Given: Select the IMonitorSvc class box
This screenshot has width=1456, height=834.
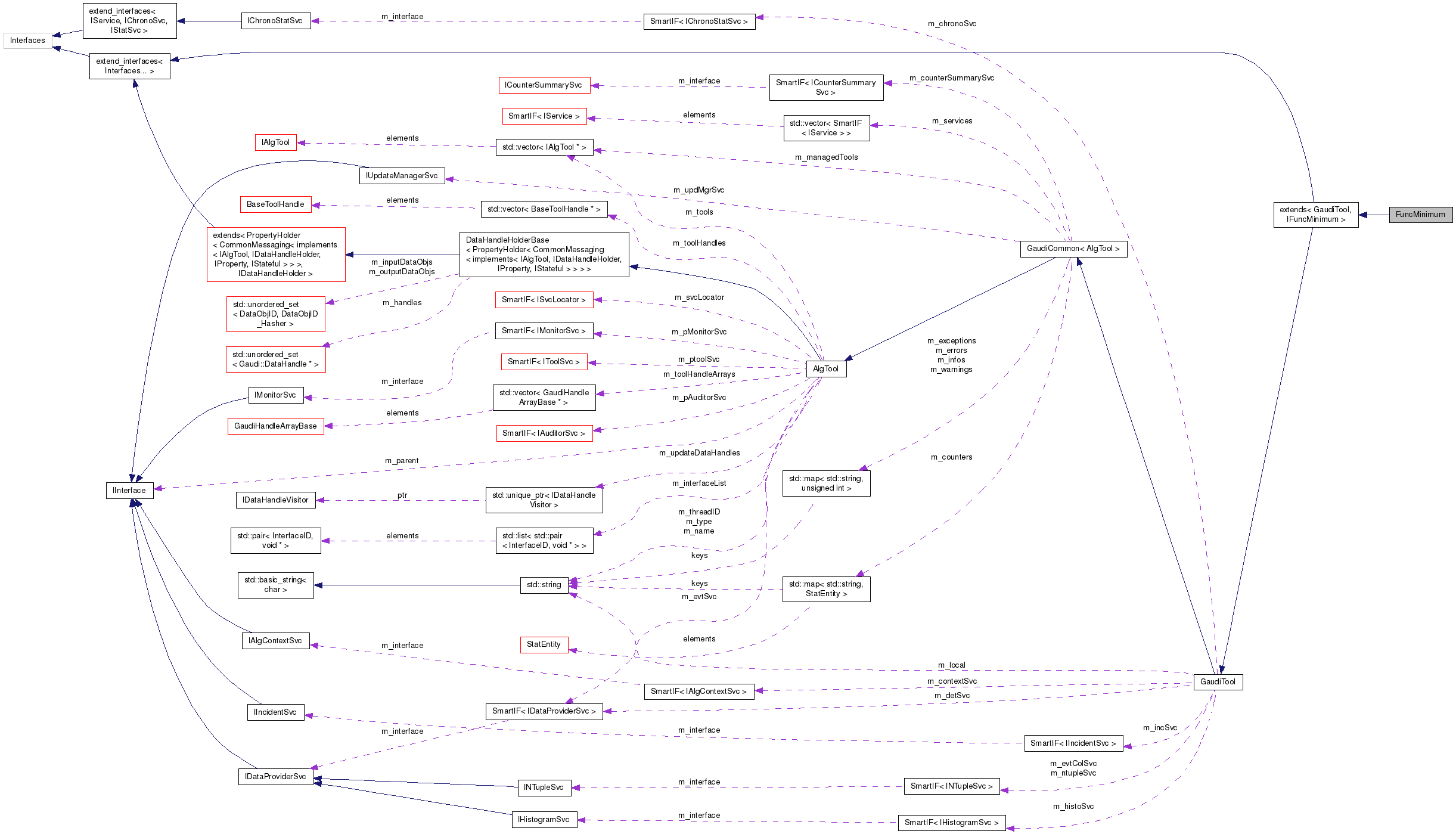Looking at the screenshot, I should click(275, 395).
